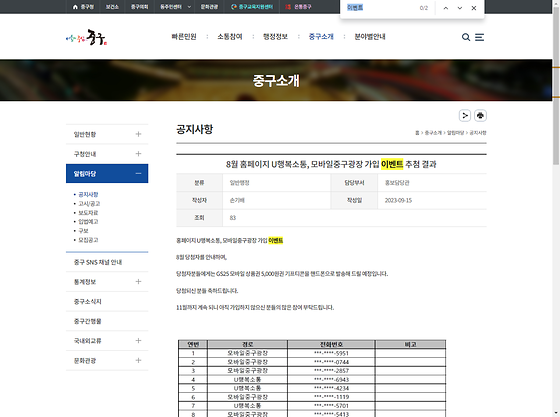Click the view count 83 value

(233, 218)
